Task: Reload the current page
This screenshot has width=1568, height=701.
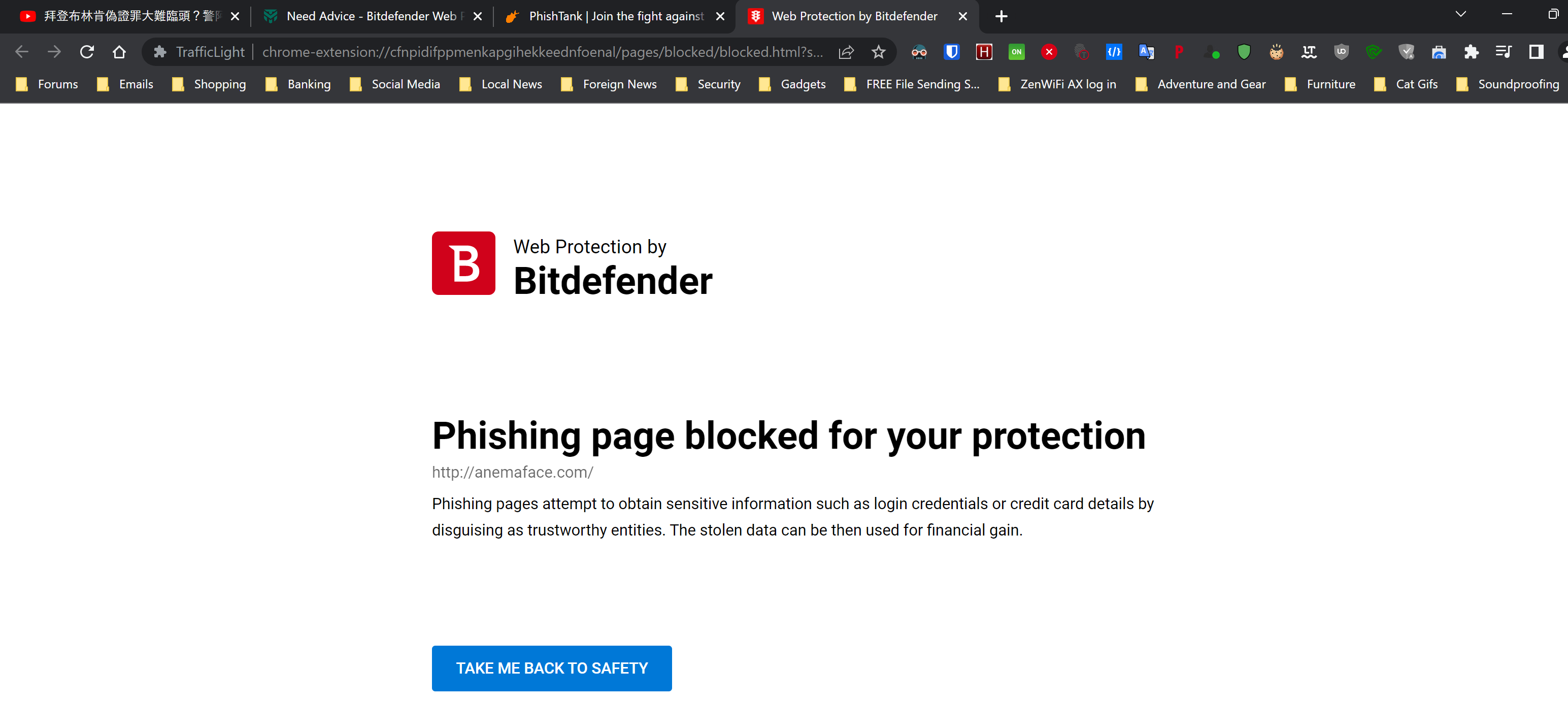Action: pos(87,52)
